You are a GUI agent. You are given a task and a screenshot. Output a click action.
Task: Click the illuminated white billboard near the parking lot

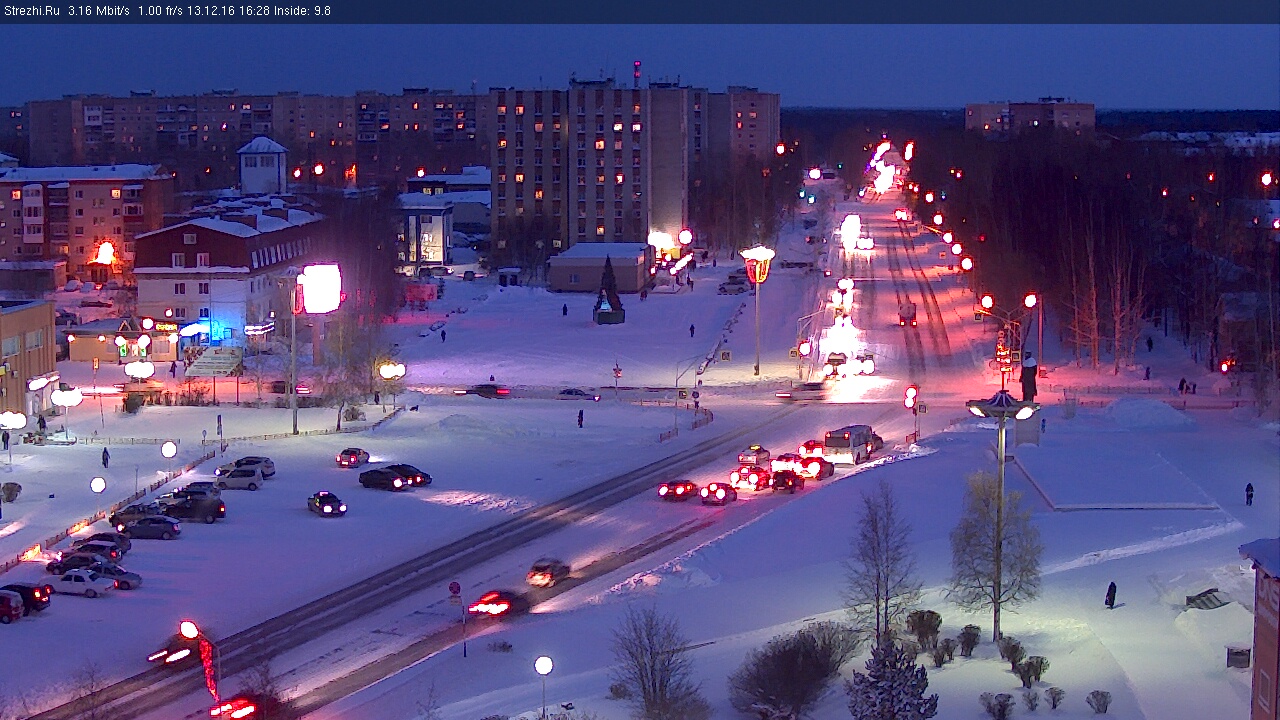coord(321,288)
